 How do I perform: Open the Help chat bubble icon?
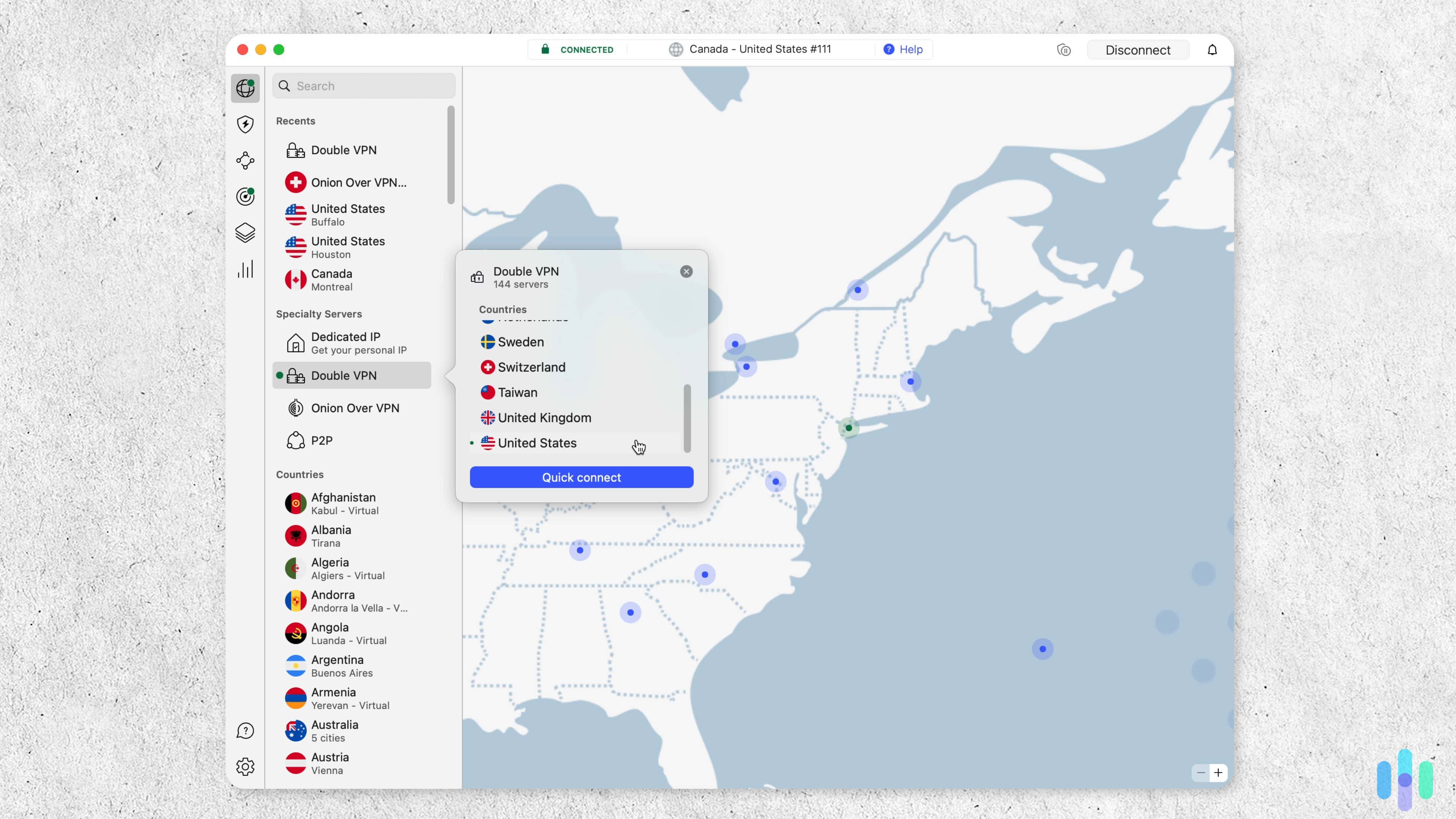click(x=245, y=730)
